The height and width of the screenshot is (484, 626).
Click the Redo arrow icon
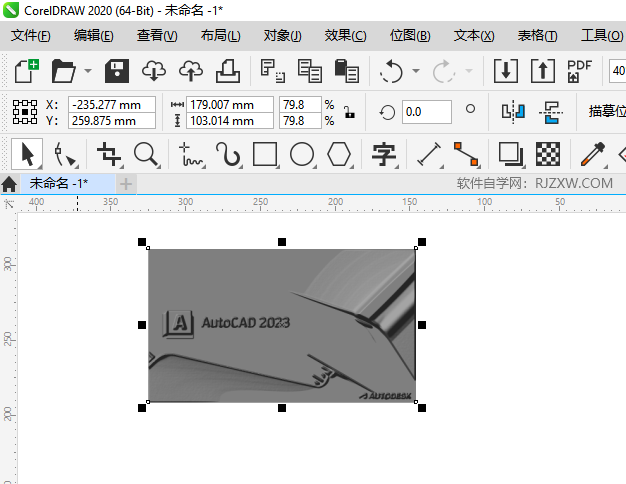tap(444, 71)
